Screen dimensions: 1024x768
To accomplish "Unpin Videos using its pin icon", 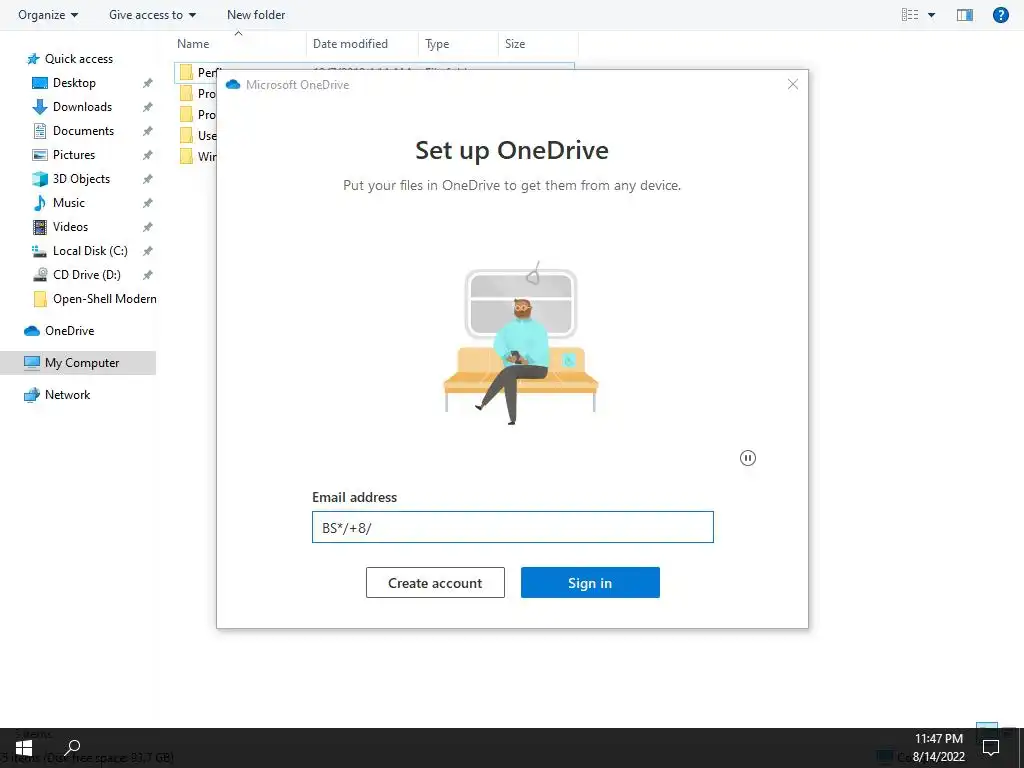I will pos(148,227).
